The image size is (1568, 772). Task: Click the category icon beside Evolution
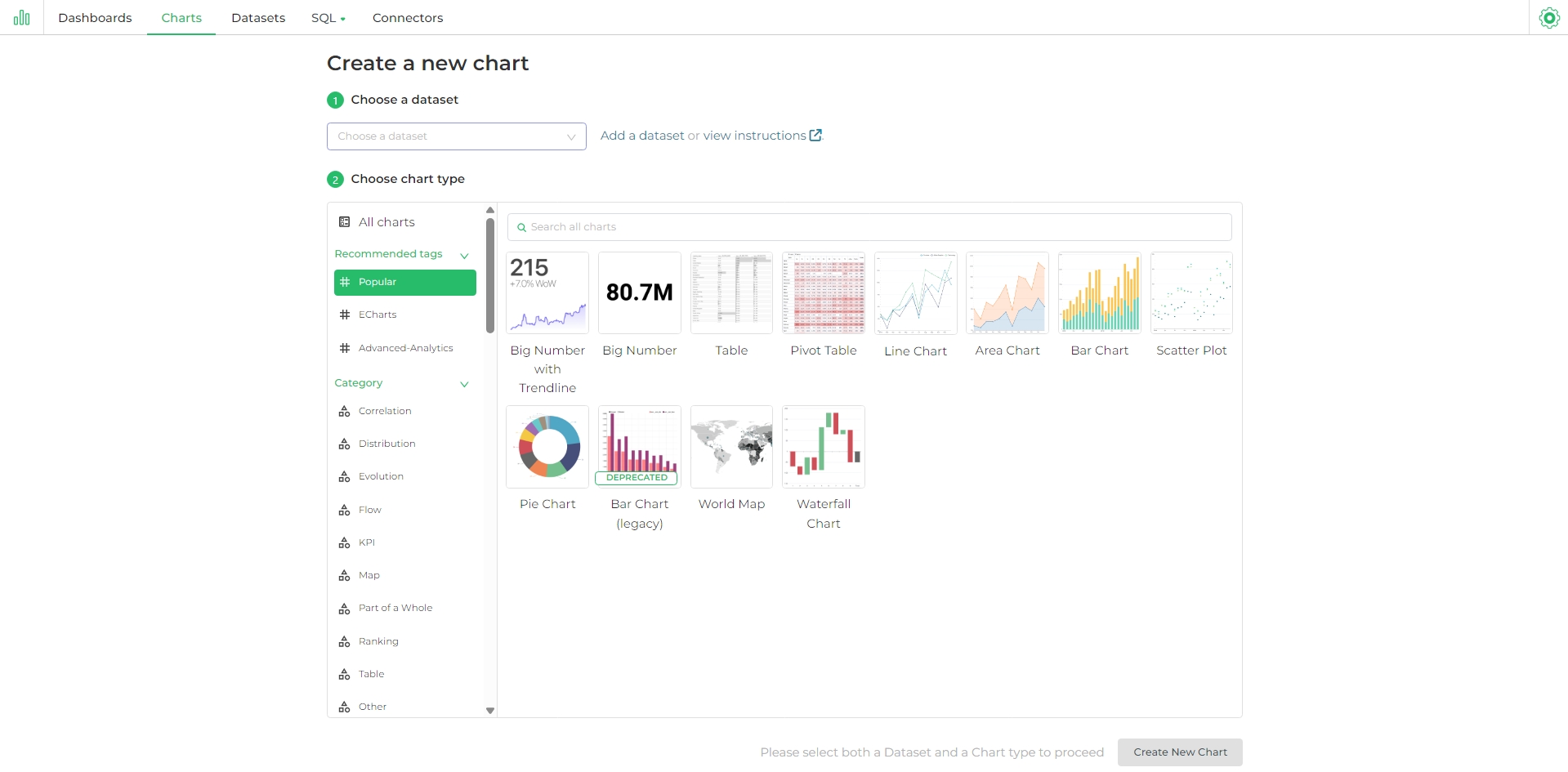tap(345, 476)
